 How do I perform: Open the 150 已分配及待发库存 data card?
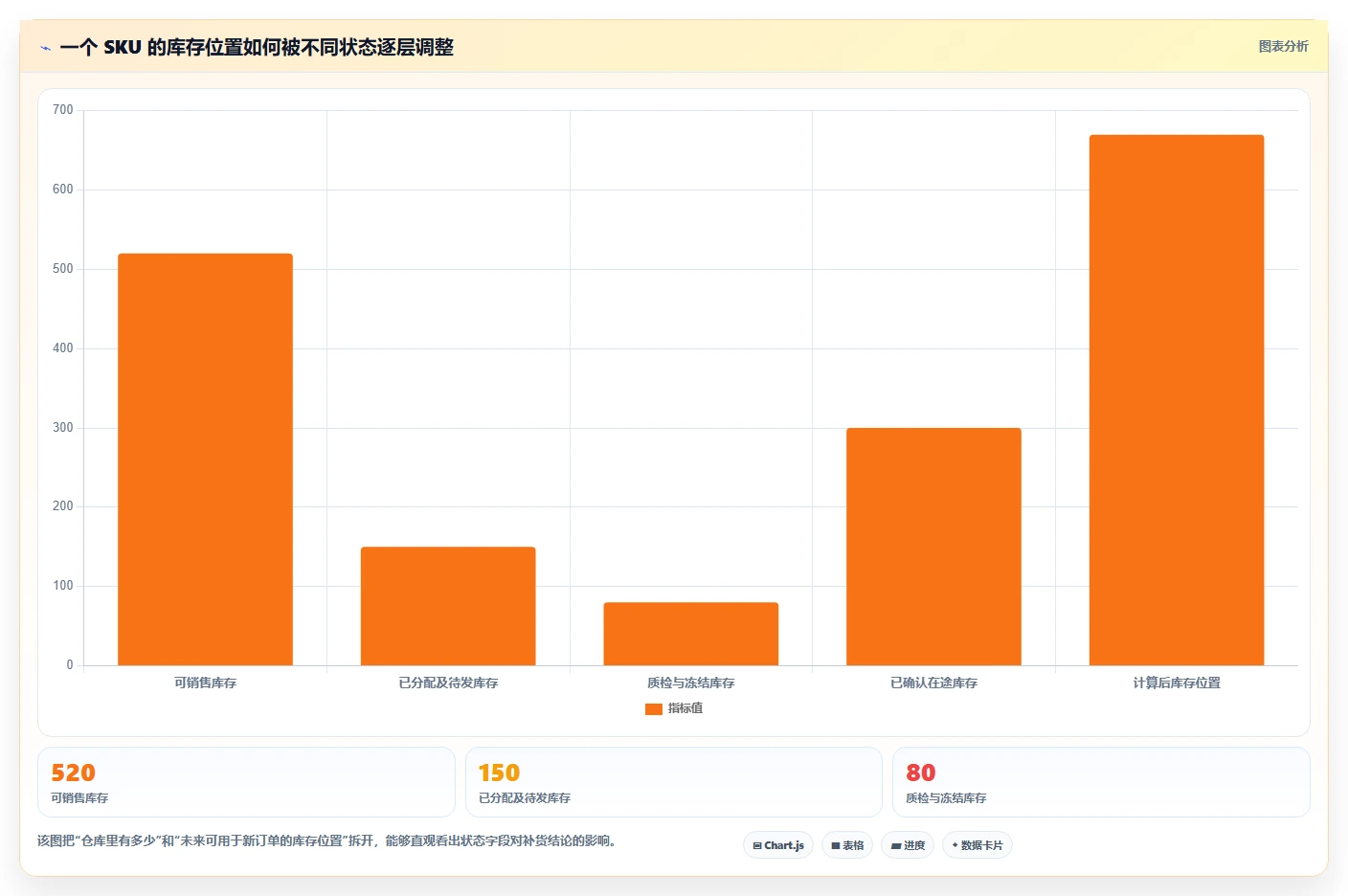point(674,782)
